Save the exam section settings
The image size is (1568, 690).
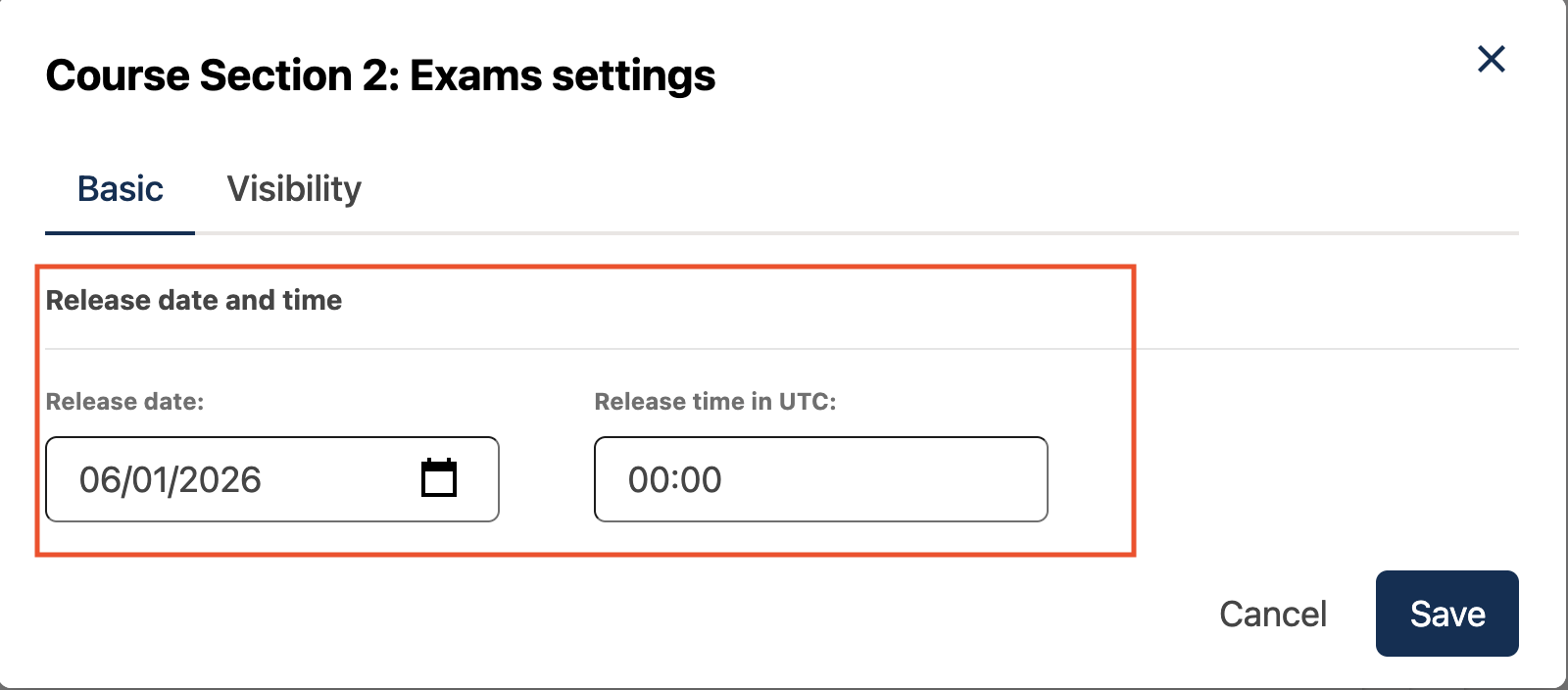[x=1446, y=614]
